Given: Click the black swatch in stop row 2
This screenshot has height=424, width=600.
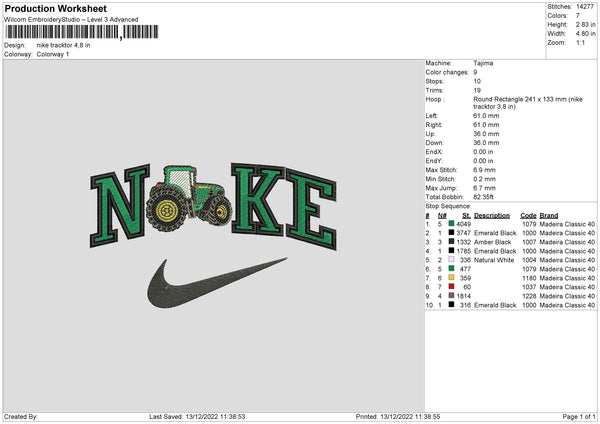Looking at the screenshot, I should coord(452,233).
